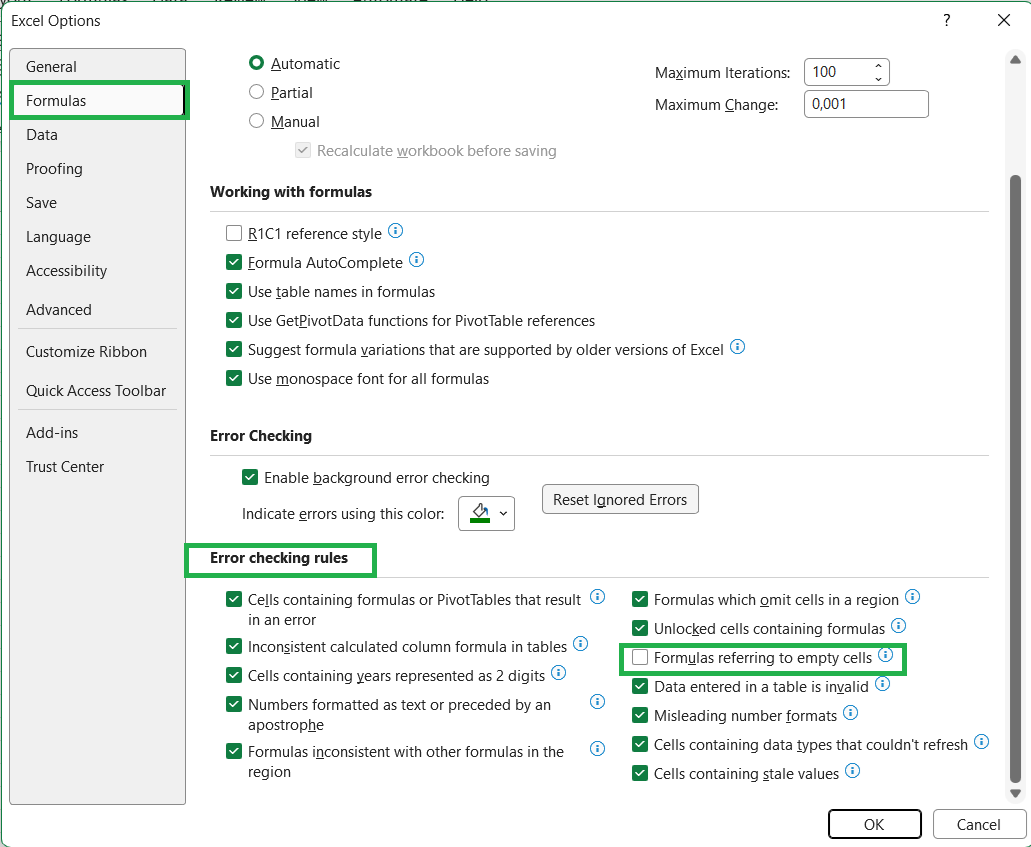Click info icon for Cells containing formulas or PivotTables
Image resolution: width=1031 pixels, height=847 pixels.
point(597,596)
